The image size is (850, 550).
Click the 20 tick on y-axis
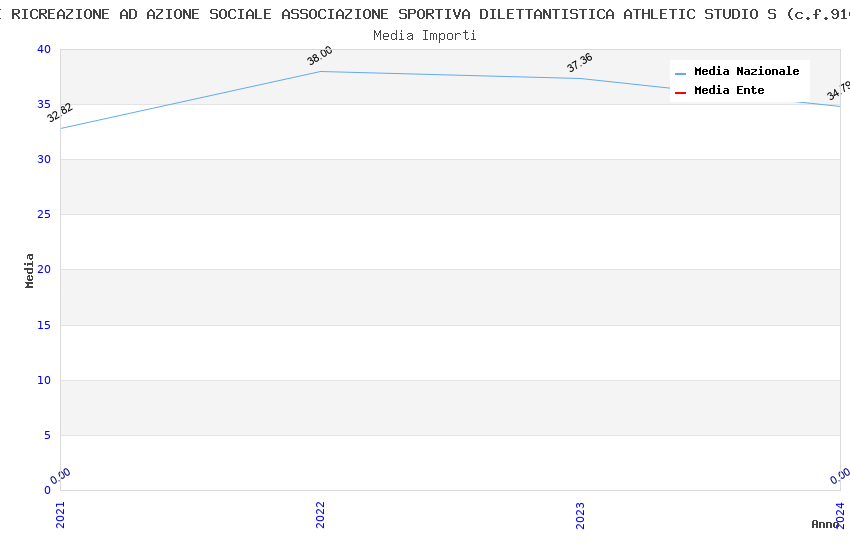pos(43,270)
